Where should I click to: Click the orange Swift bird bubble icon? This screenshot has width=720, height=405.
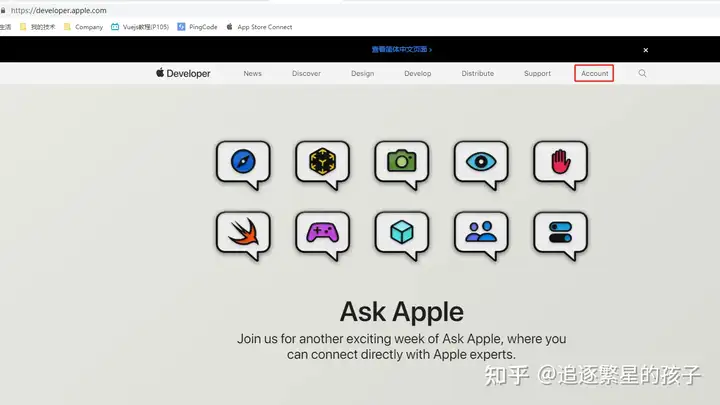243,235
